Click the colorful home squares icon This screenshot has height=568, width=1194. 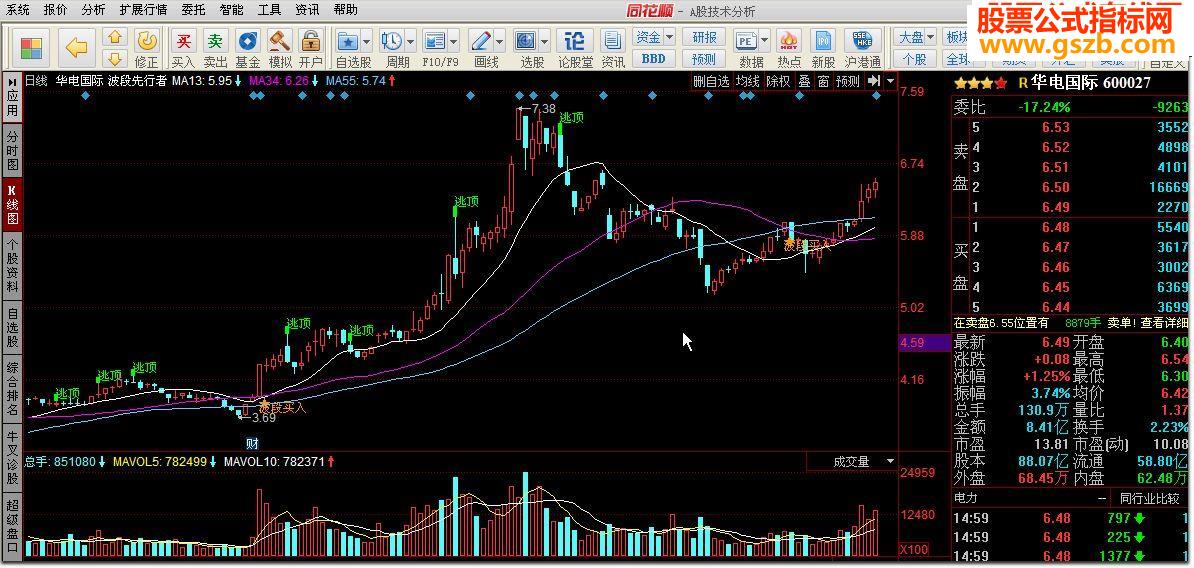pyautogui.click(x=30, y=47)
